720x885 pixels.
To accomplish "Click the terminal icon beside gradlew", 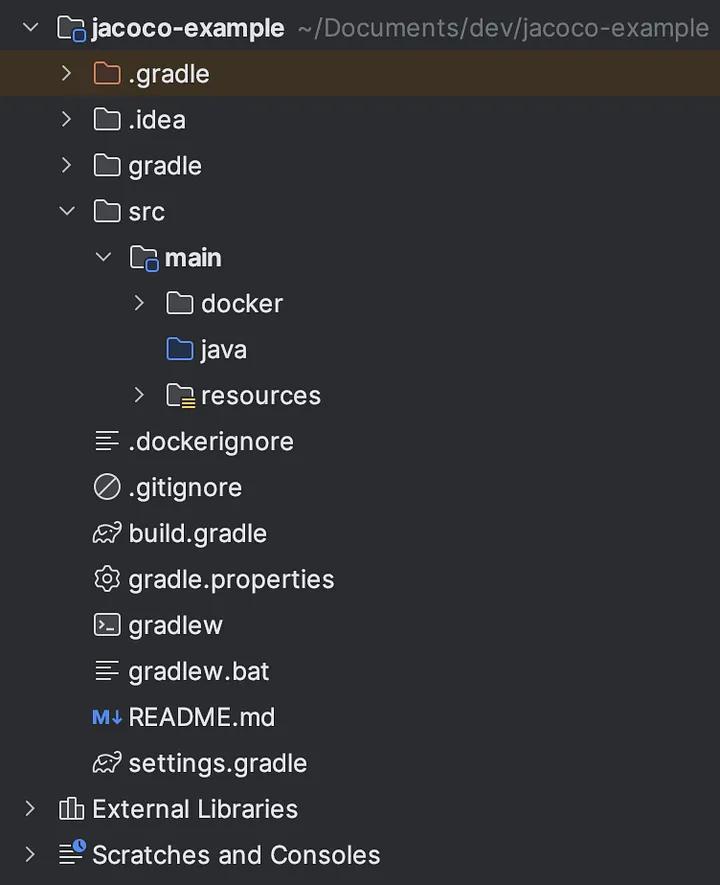I will 107,625.
